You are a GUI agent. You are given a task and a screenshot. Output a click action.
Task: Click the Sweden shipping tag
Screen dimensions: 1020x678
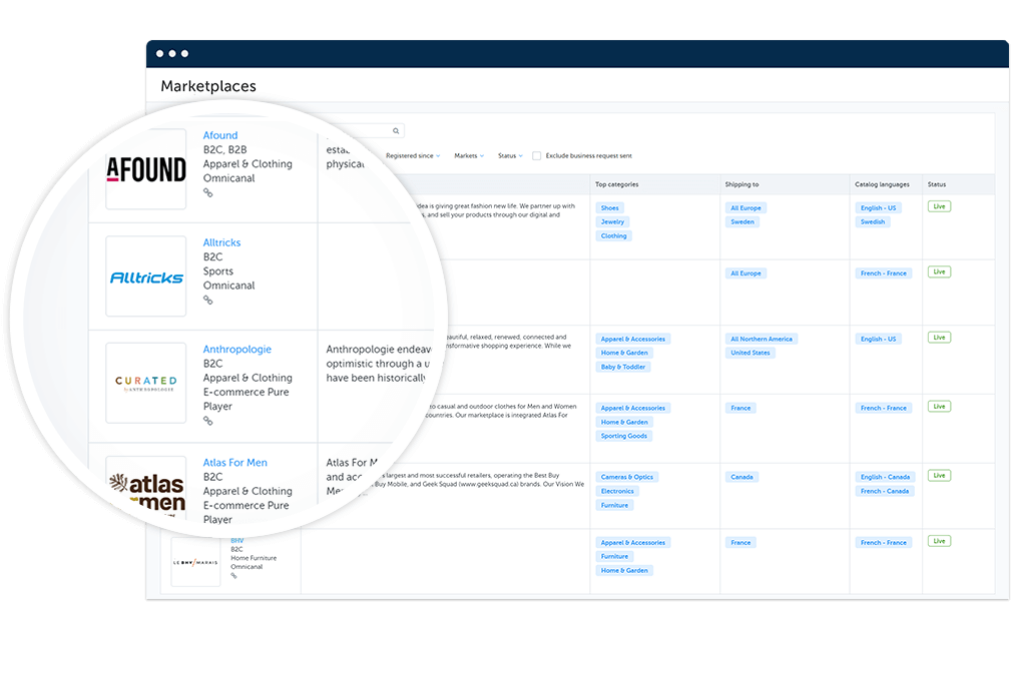743,222
